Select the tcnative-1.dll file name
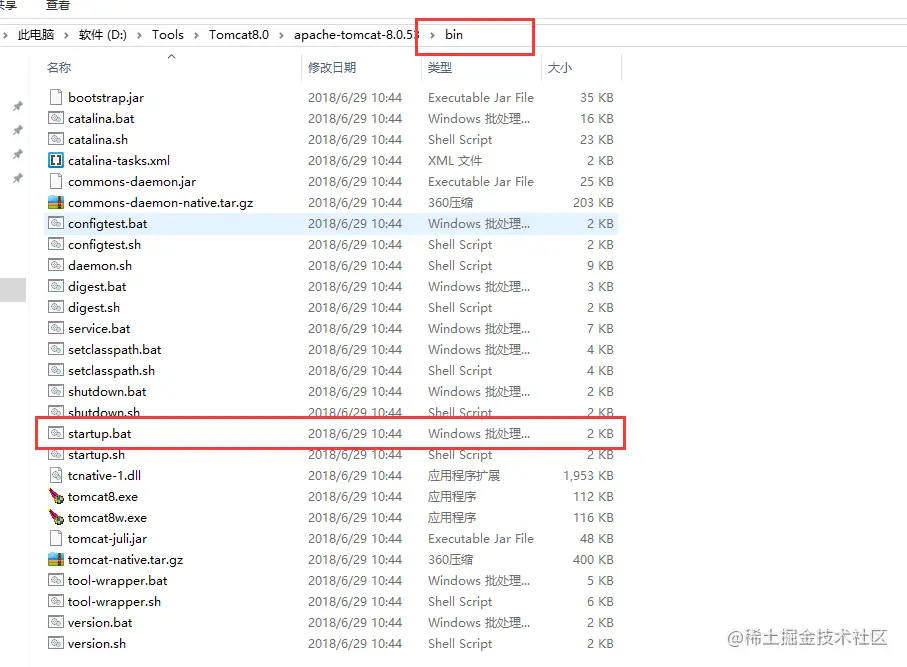This screenshot has width=907, height=667. click(x=104, y=476)
